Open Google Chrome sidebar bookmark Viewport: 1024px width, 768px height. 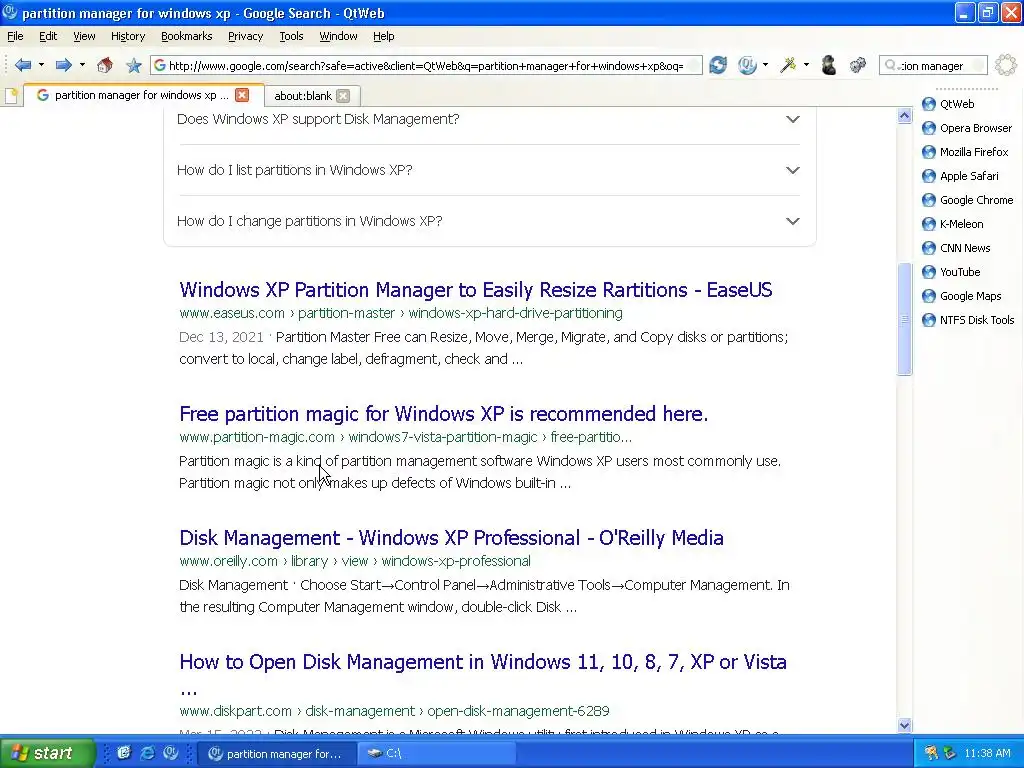967,200
